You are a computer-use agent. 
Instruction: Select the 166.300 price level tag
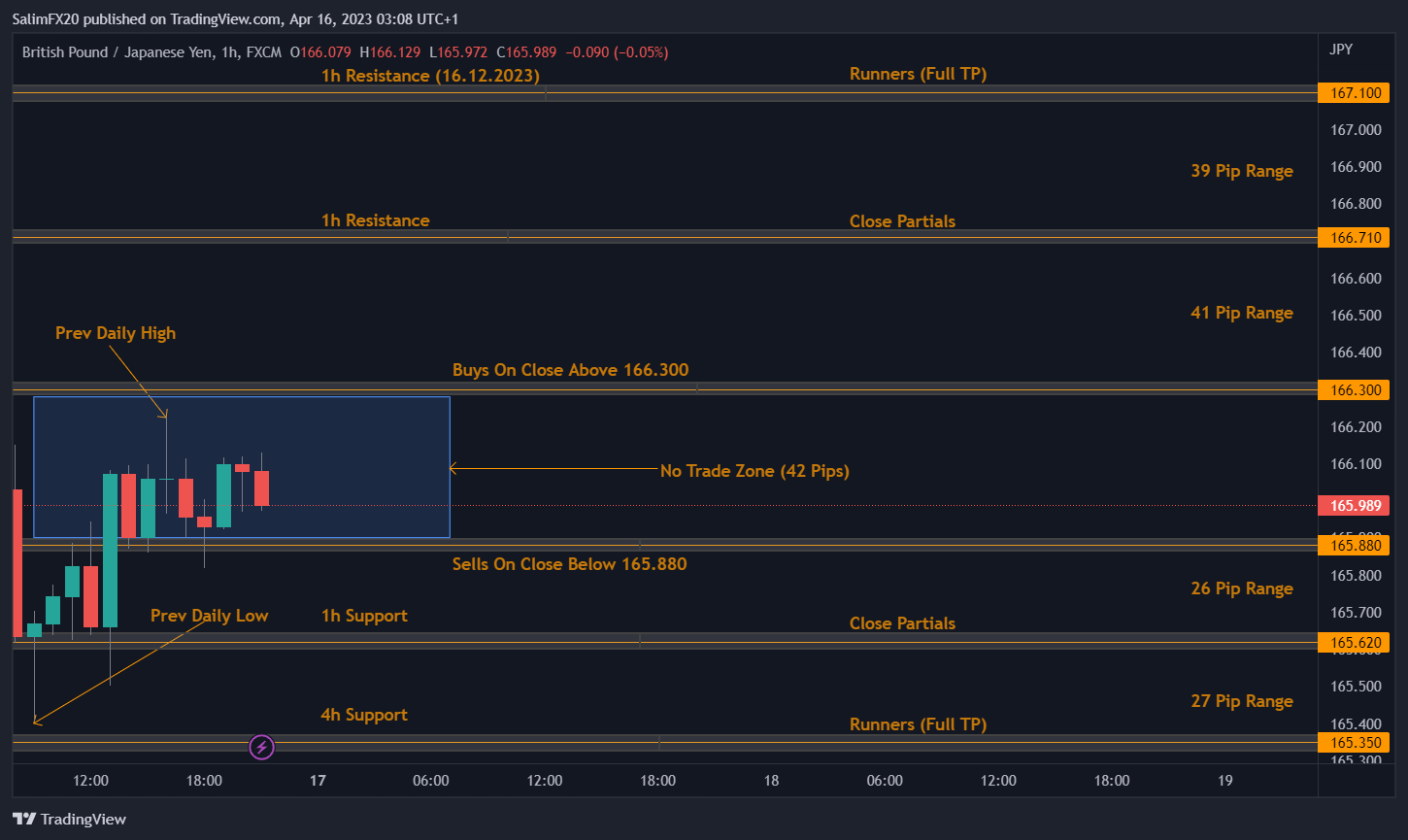(x=1354, y=390)
